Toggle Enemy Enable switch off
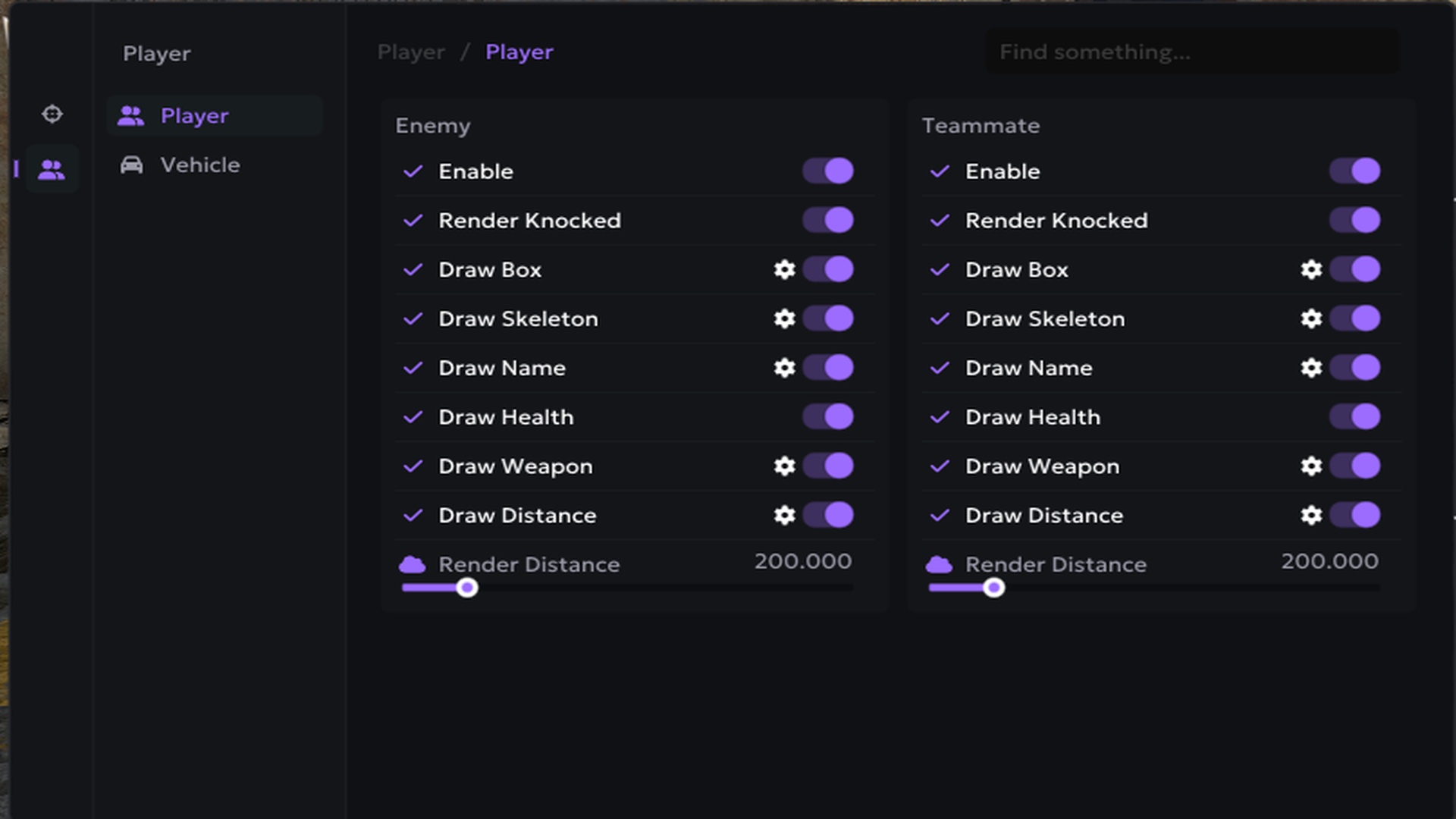 coord(828,171)
